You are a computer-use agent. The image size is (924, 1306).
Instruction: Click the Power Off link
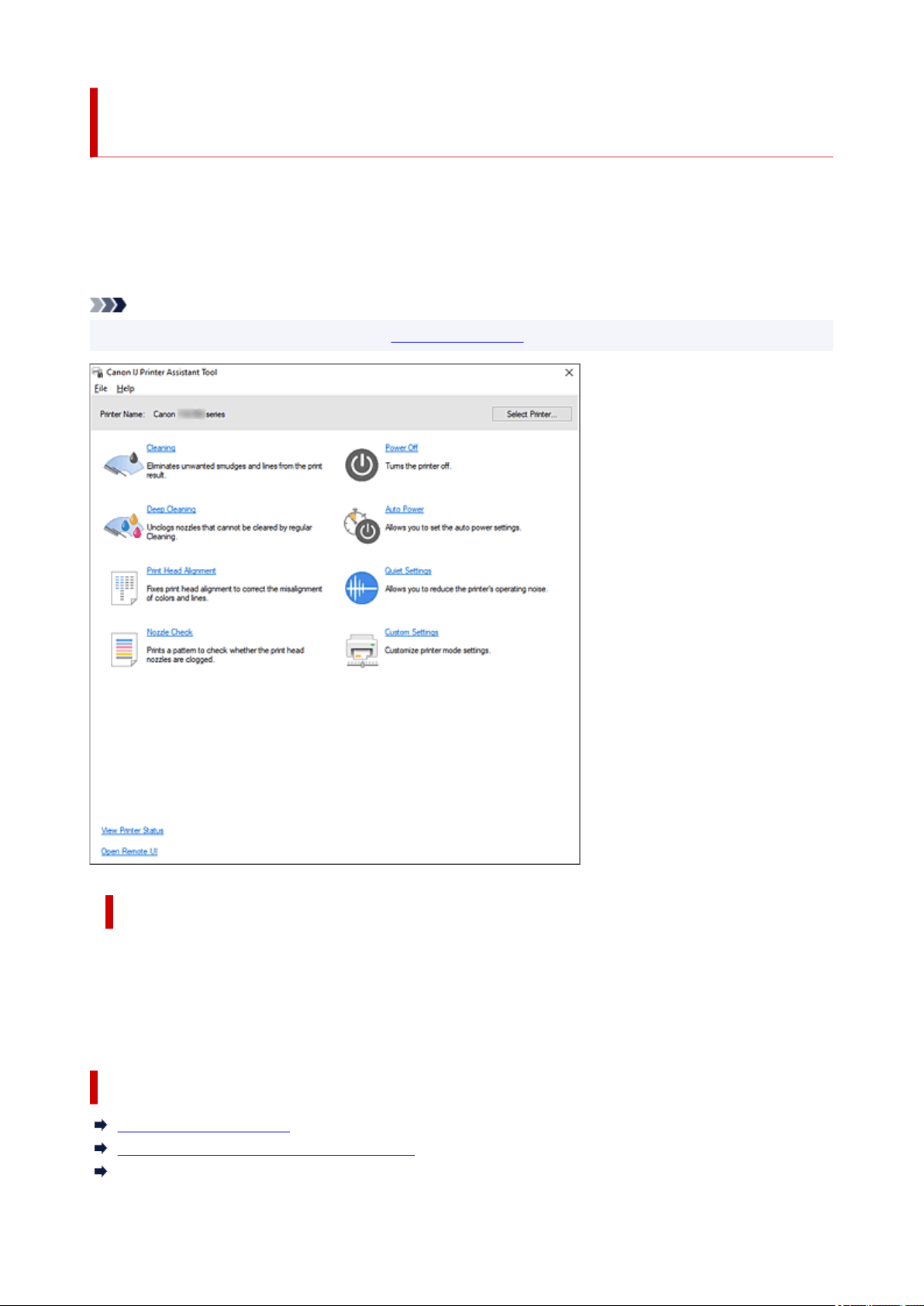point(402,448)
